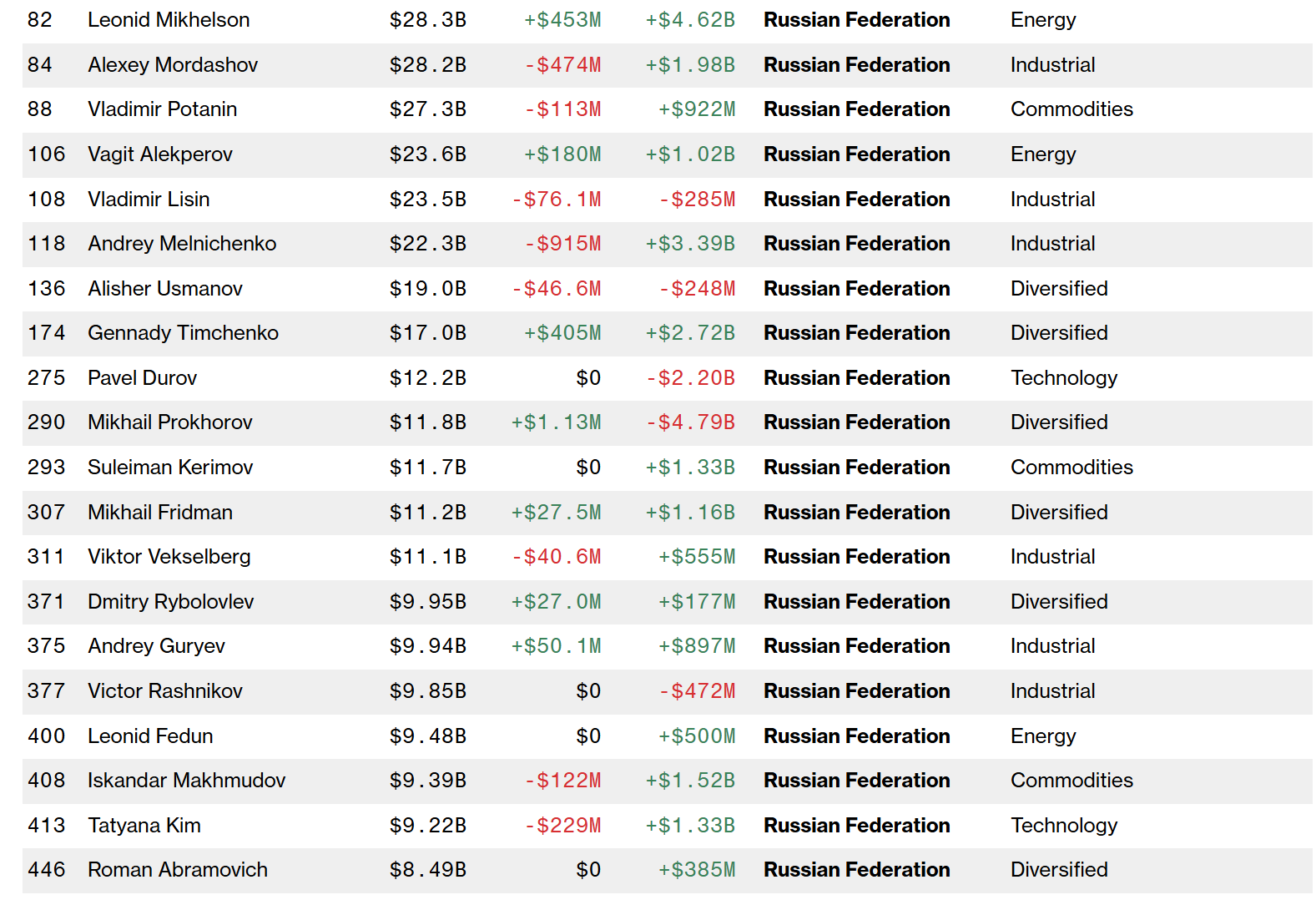Image resolution: width=1316 pixels, height=905 pixels.
Task: Click the +$405M daily change value
Action: click(562, 333)
